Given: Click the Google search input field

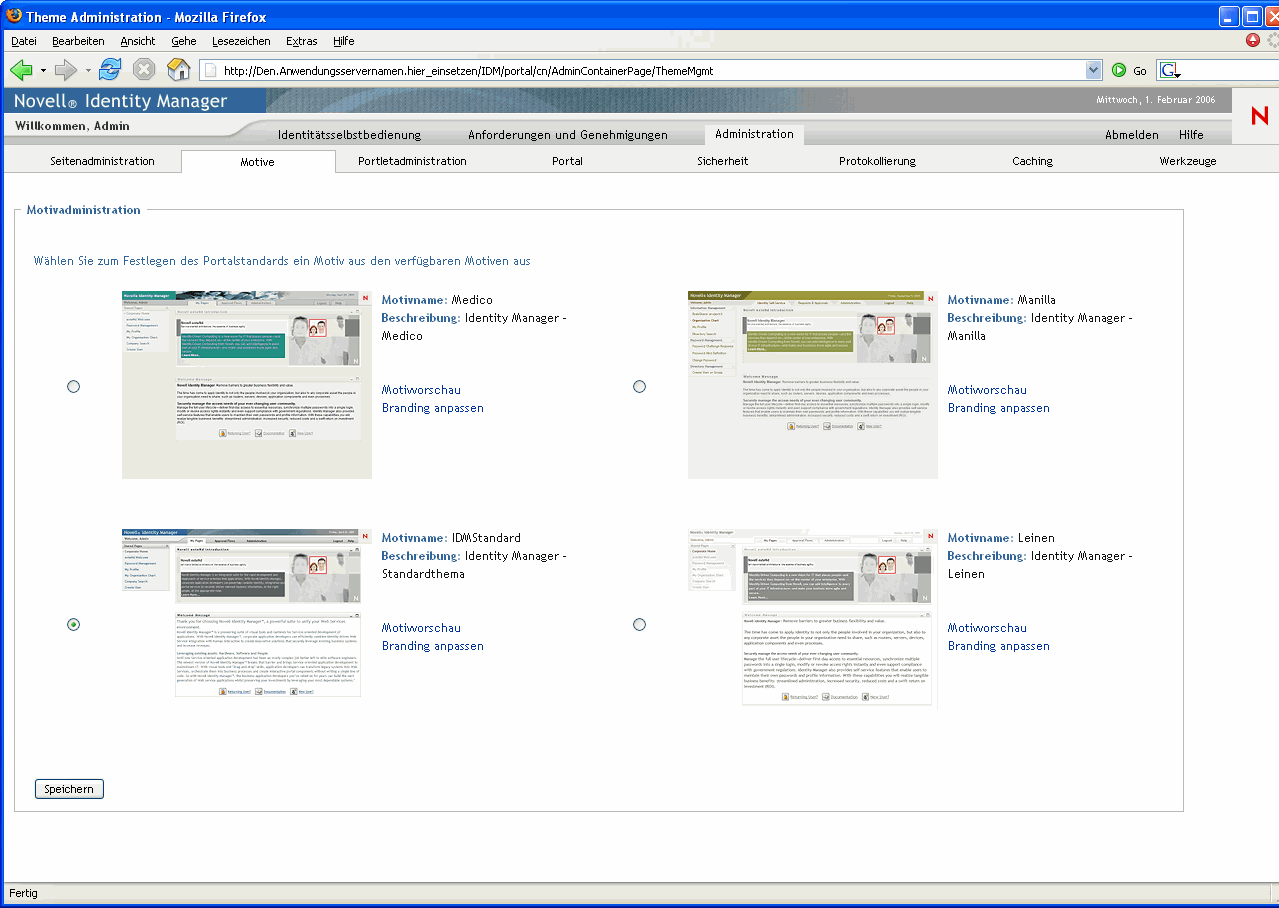Looking at the screenshot, I should pyautogui.click(x=1231, y=71).
